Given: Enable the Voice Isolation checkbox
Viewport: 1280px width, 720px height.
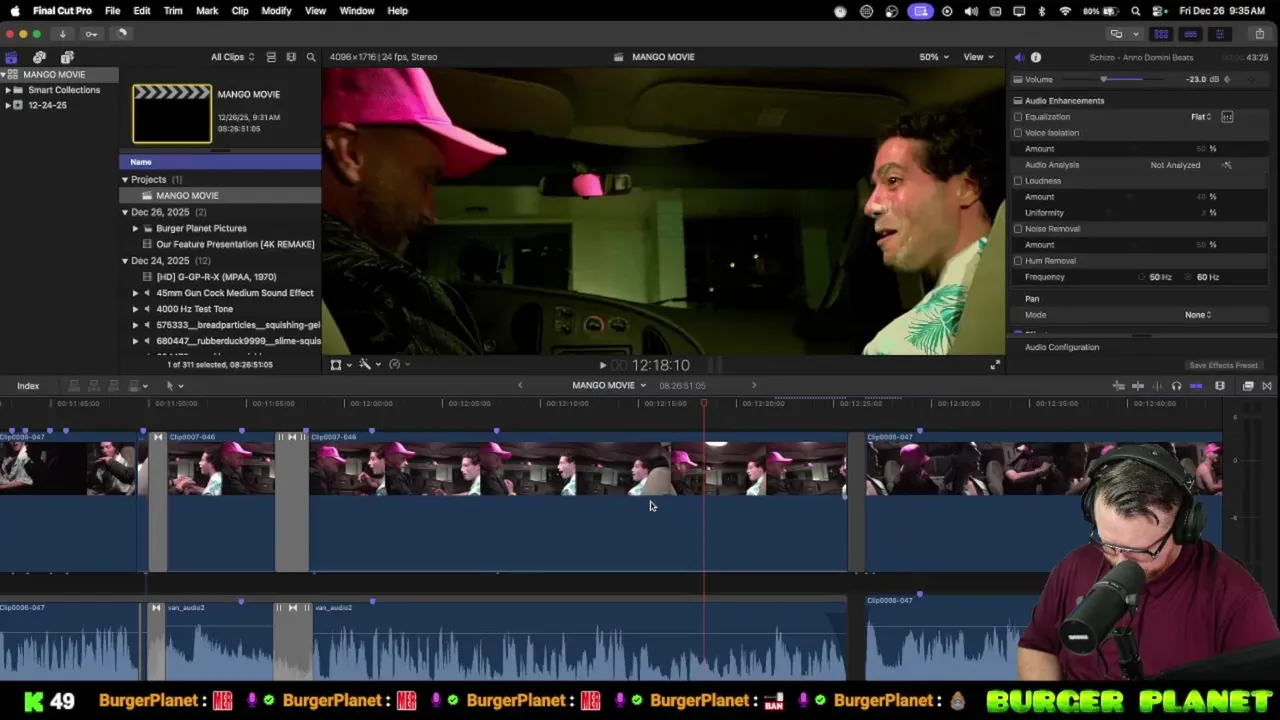Looking at the screenshot, I should 1018,133.
